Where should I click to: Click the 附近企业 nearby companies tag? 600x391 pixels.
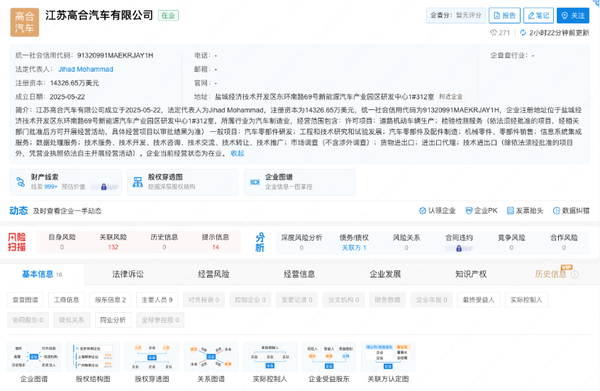coord(451,97)
